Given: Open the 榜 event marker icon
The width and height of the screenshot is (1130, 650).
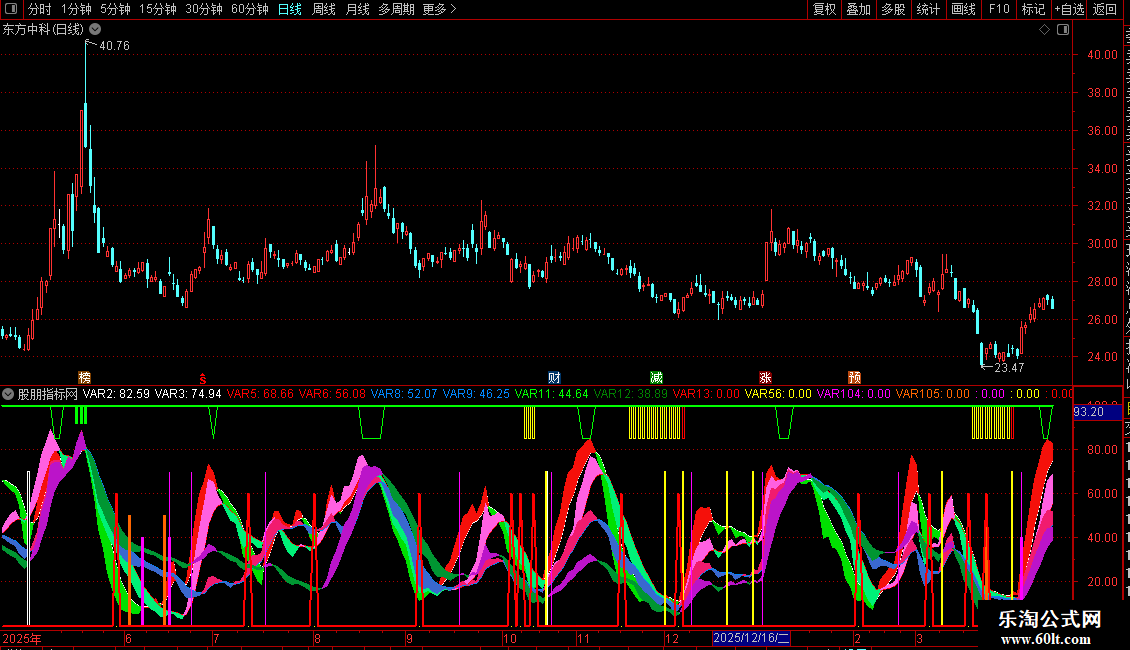Looking at the screenshot, I should click(84, 378).
